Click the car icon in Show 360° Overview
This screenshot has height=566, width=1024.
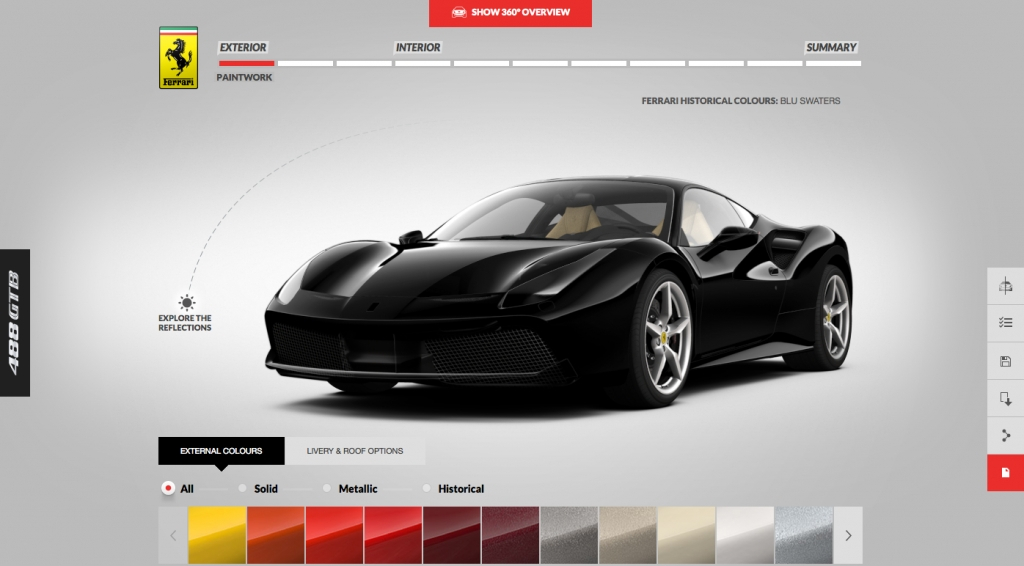(x=459, y=12)
